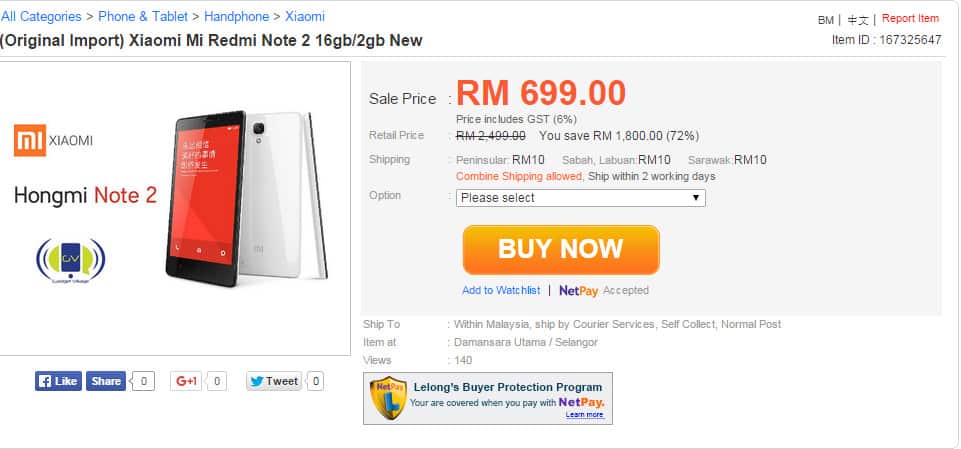
Task: Switch language to Chinese (中文)
Action: pyautogui.click(x=858, y=20)
